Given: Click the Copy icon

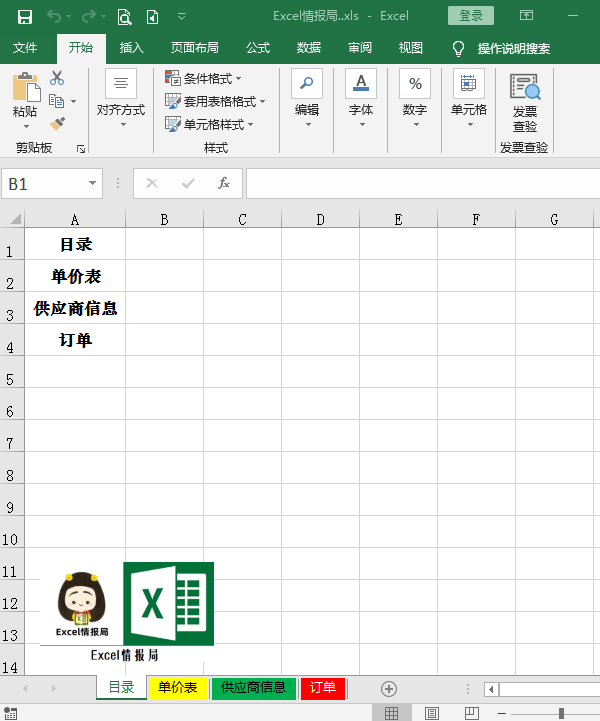Looking at the screenshot, I should pos(56,101).
